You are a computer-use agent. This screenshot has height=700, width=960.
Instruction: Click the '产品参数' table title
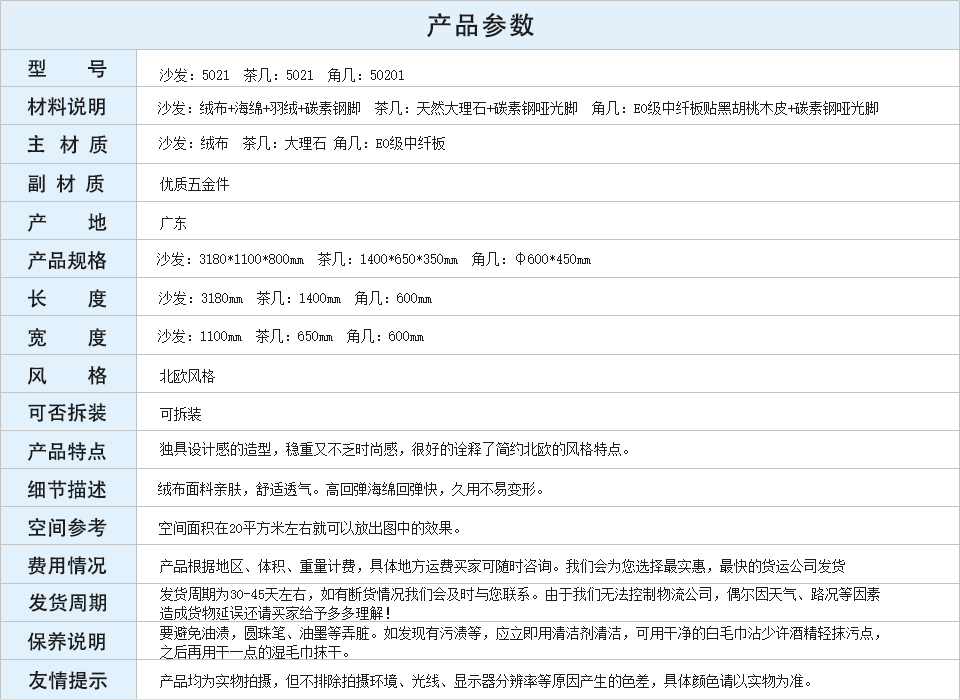tap(480, 25)
